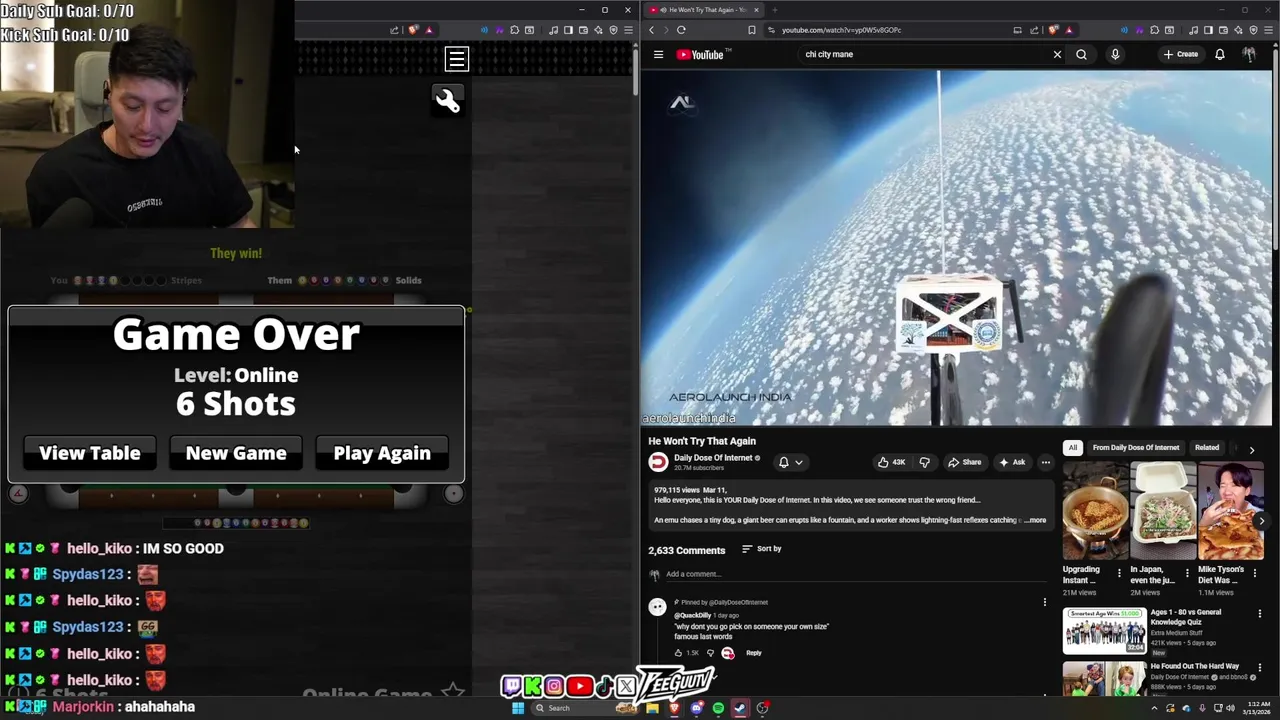Viewport: 1280px width, 720px height.
Task: Reload the YouTube page
Action: click(x=681, y=30)
